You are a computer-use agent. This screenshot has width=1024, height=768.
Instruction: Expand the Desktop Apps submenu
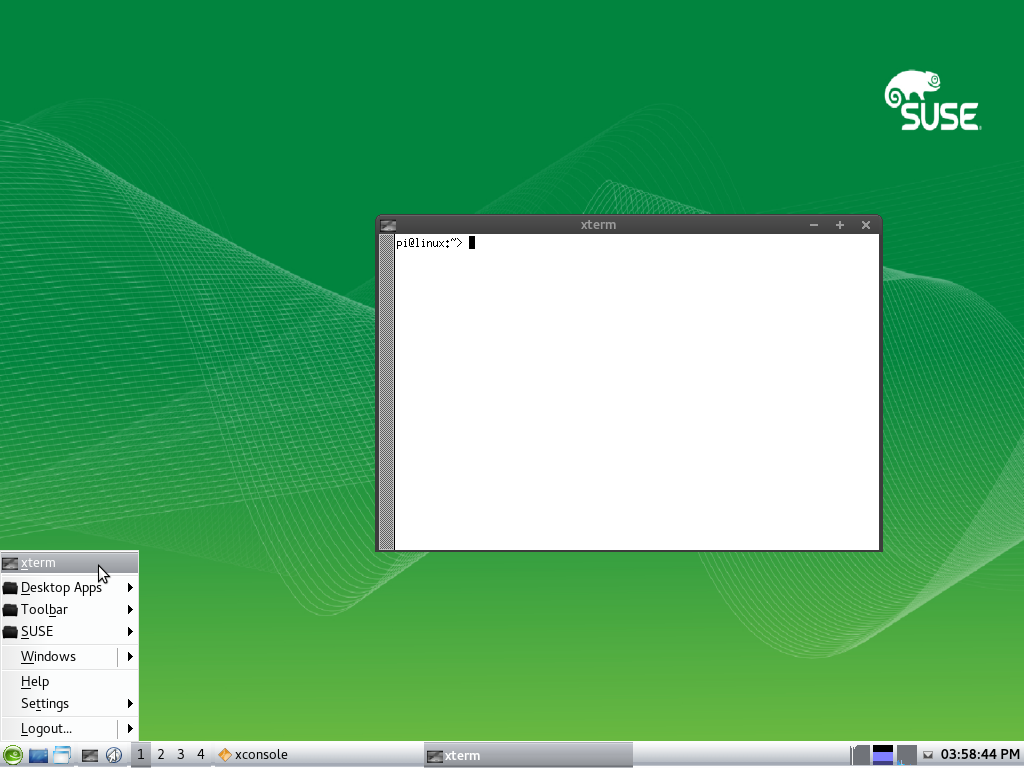pyautogui.click(x=62, y=587)
